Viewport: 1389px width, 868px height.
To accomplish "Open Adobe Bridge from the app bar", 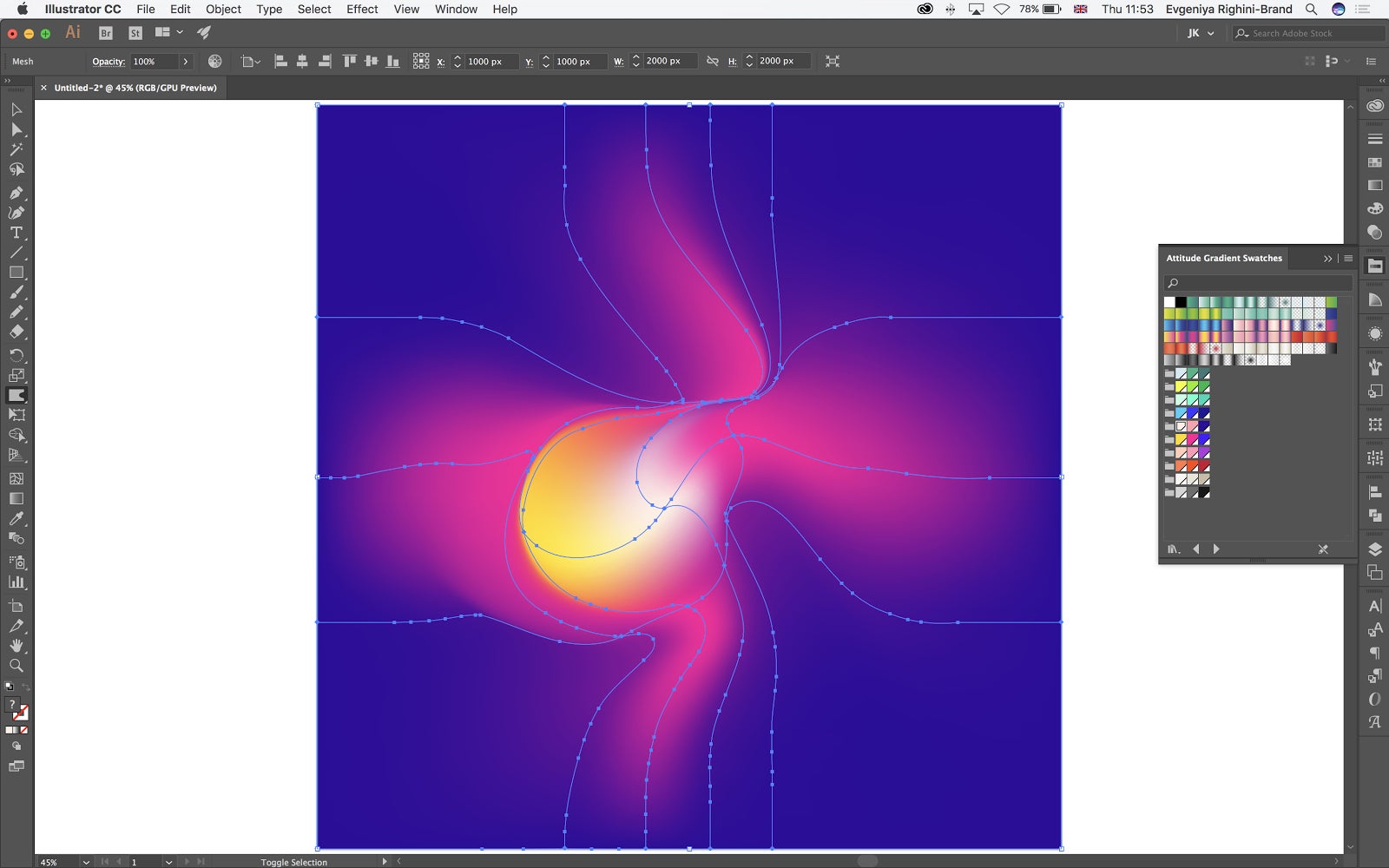I will tap(106, 33).
